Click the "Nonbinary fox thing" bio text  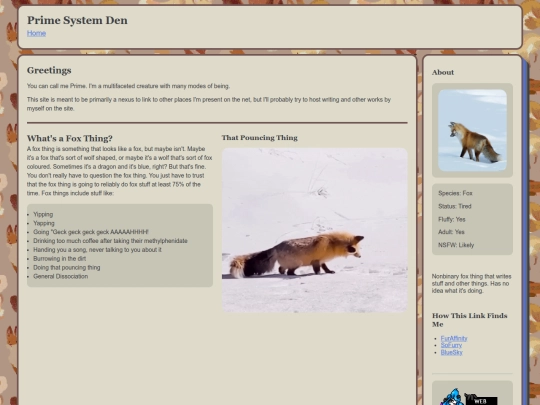[471, 283]
